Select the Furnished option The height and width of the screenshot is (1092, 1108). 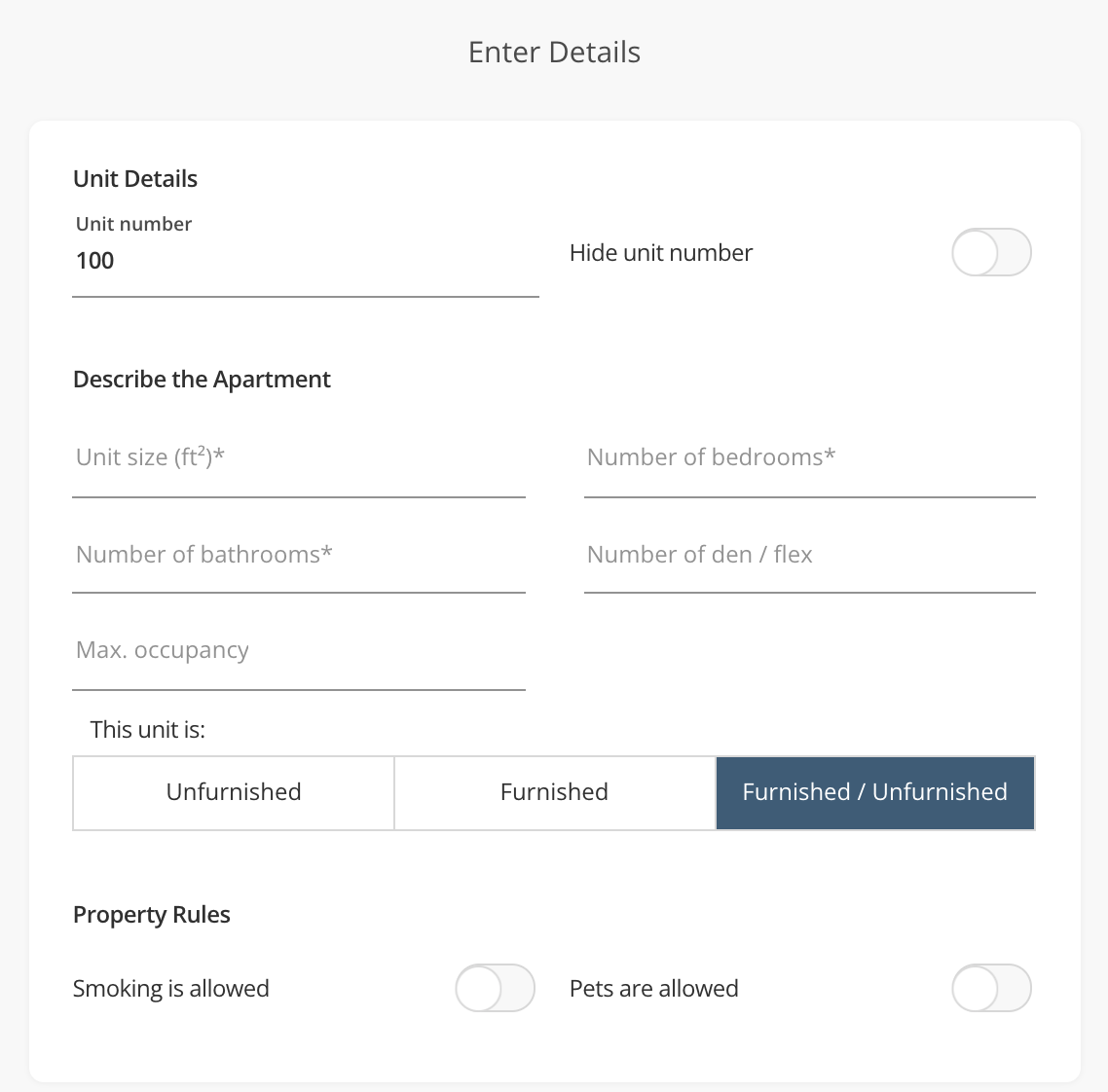[553, 792]
